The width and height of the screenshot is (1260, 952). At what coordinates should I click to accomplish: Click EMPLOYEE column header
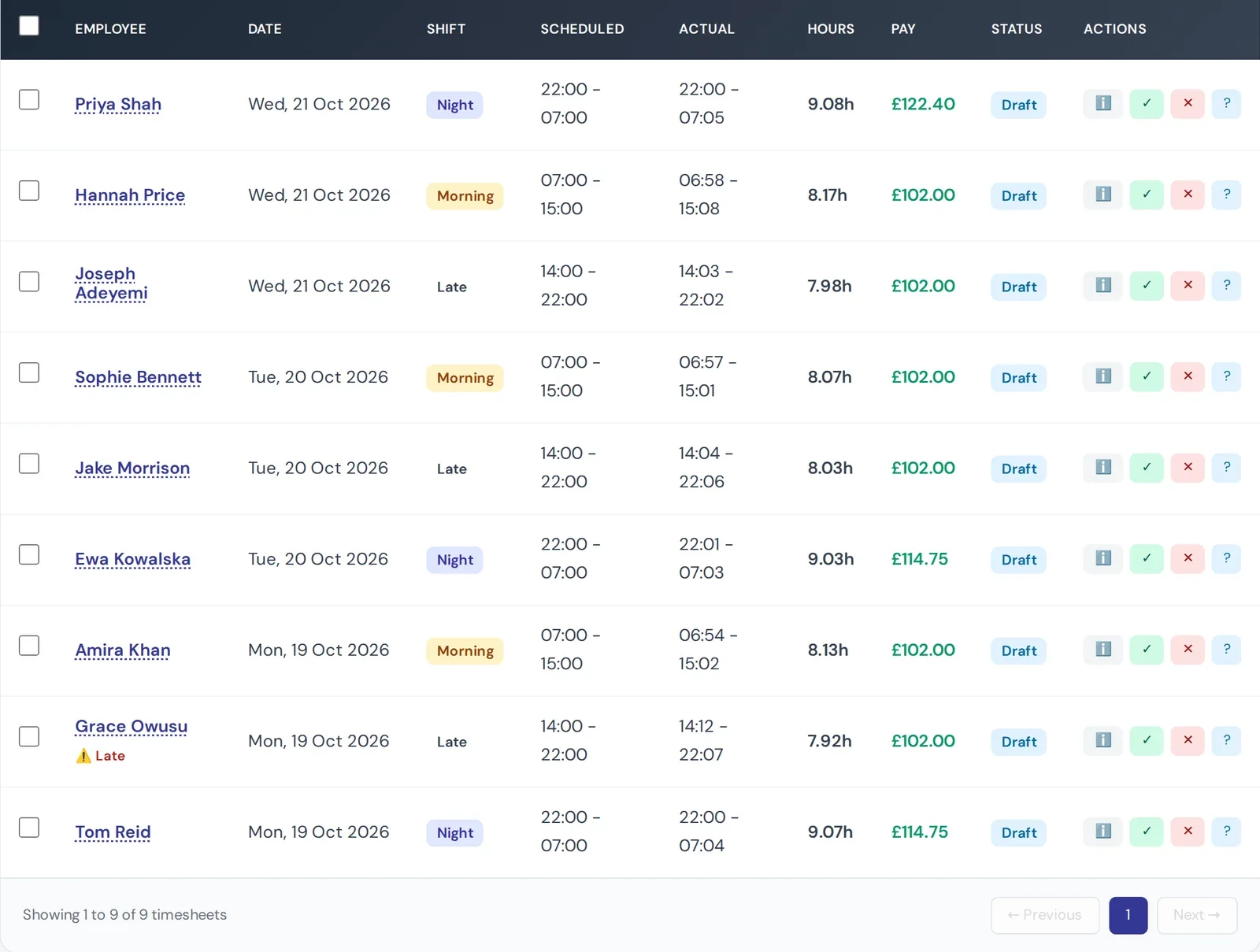(110, 29)
